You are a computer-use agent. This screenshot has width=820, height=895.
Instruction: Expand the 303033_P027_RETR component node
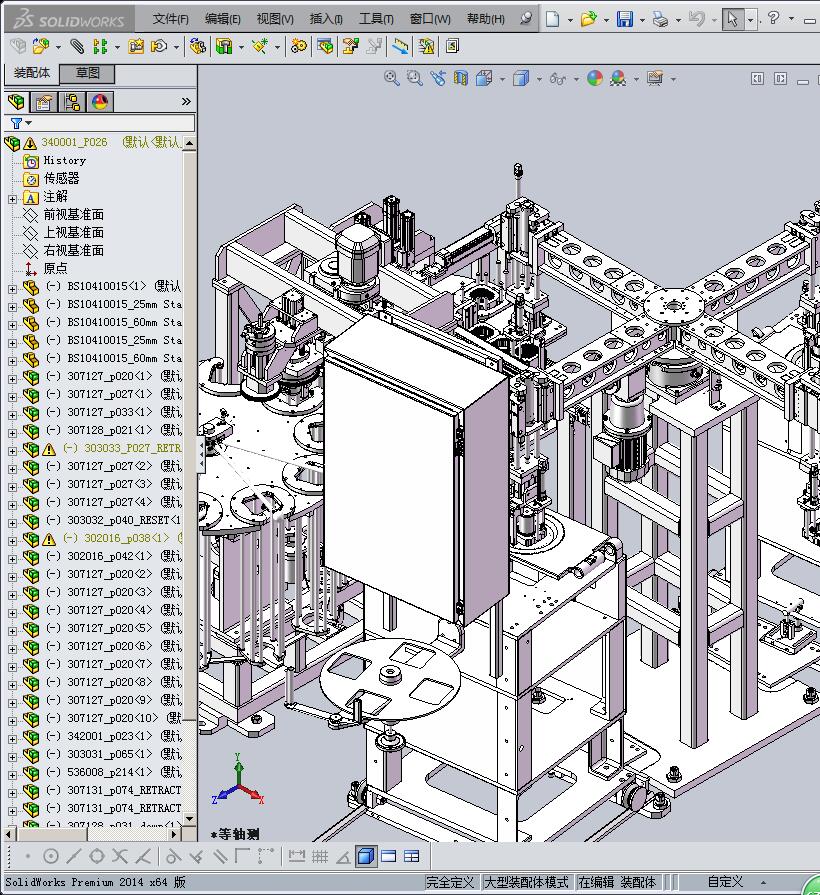(13, 451)
